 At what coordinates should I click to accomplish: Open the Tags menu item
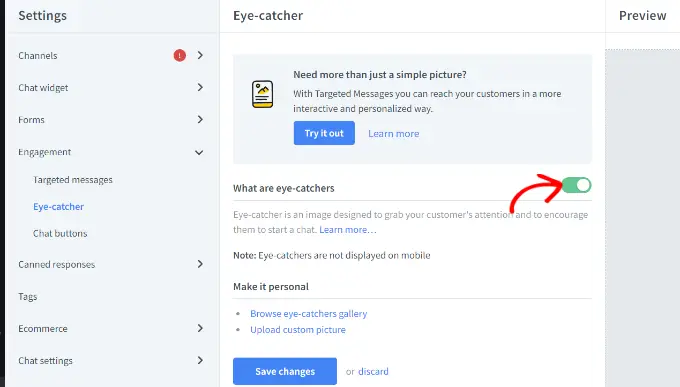(x=28, y=297)
